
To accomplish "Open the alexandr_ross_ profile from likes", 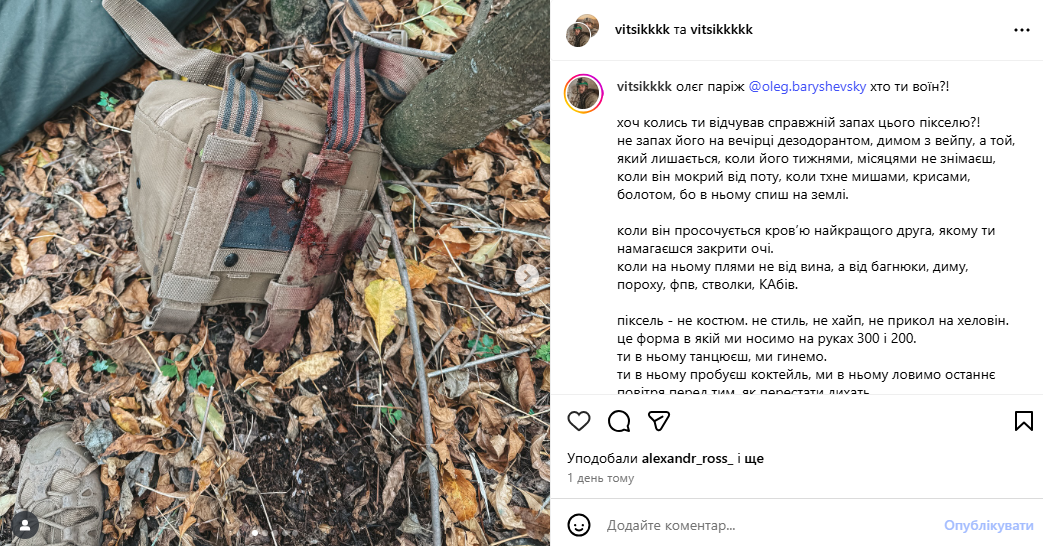I will point(685,459).
